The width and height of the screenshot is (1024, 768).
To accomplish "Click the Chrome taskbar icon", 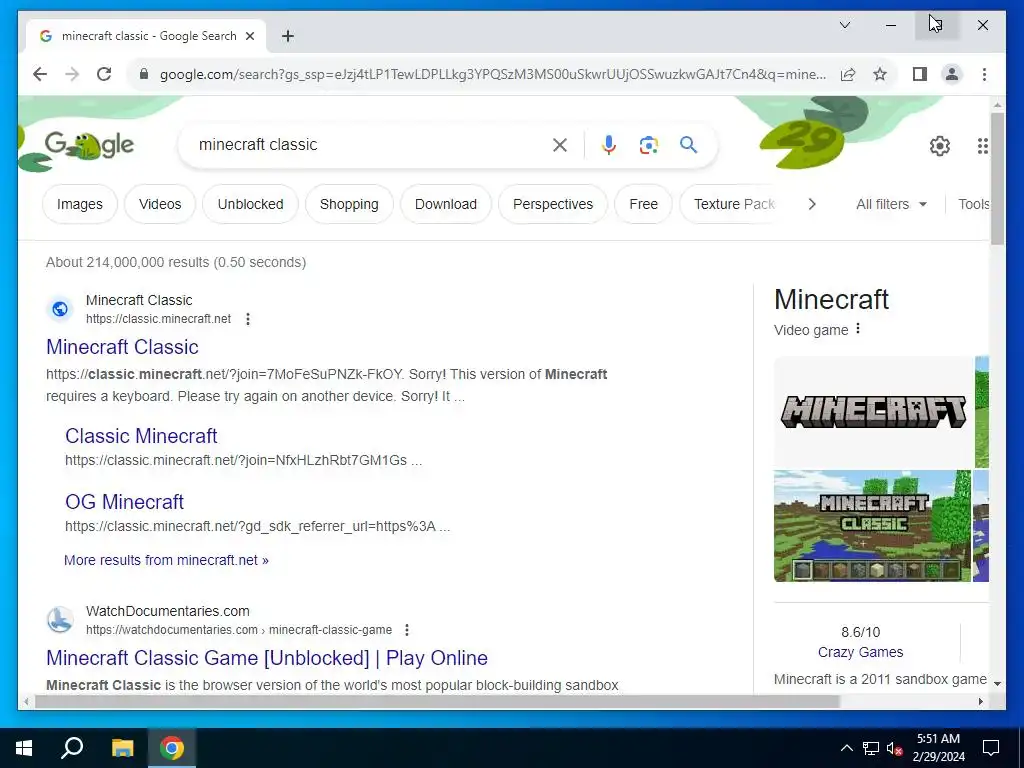I will pos(172,748).
